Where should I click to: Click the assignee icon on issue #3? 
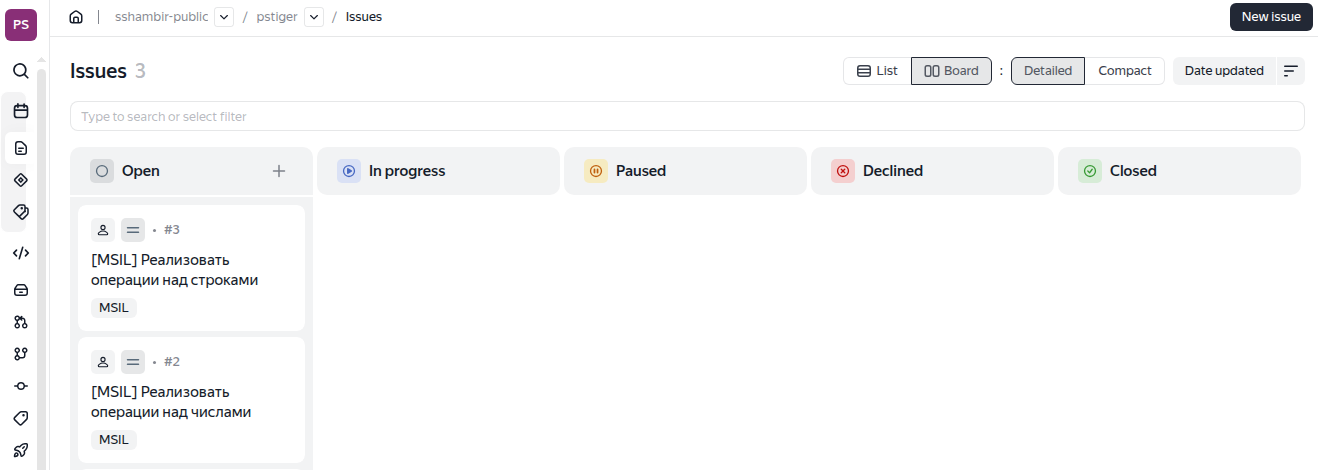coord(103,230)
